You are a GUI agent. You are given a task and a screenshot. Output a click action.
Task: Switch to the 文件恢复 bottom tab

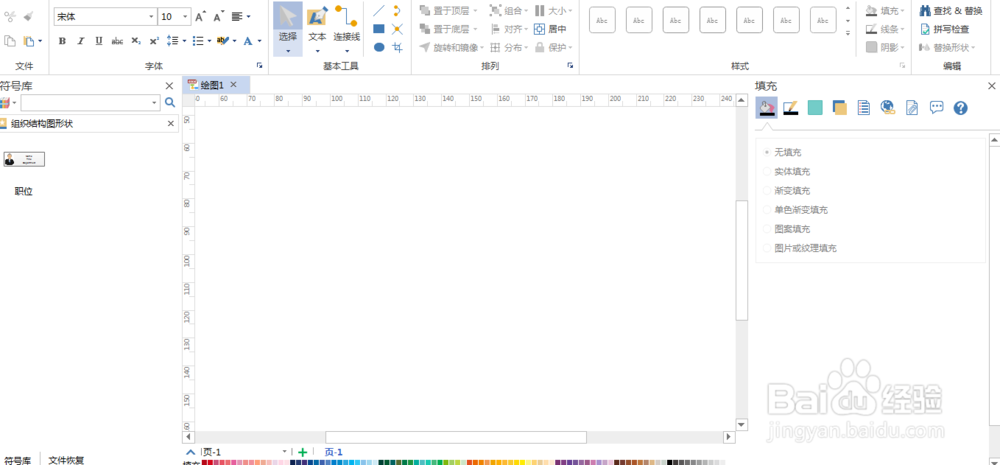[x=66, y=460]
